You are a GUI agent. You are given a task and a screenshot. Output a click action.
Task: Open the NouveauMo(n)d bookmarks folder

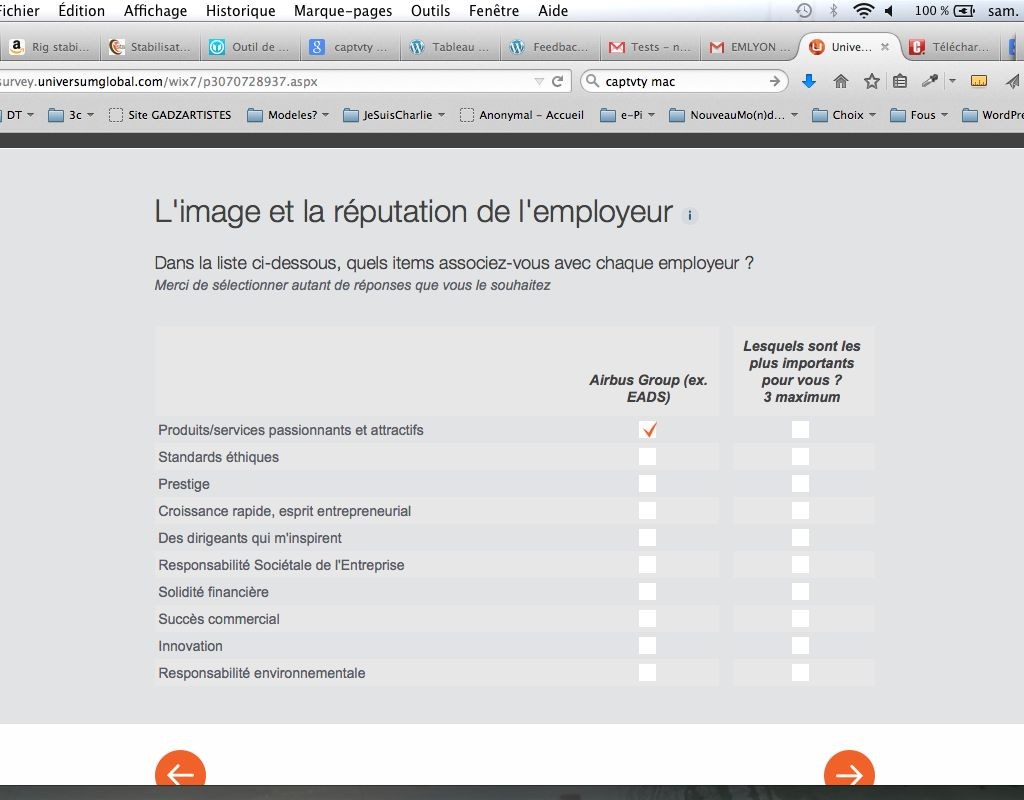pyautogui.click(x=734, y=115)
